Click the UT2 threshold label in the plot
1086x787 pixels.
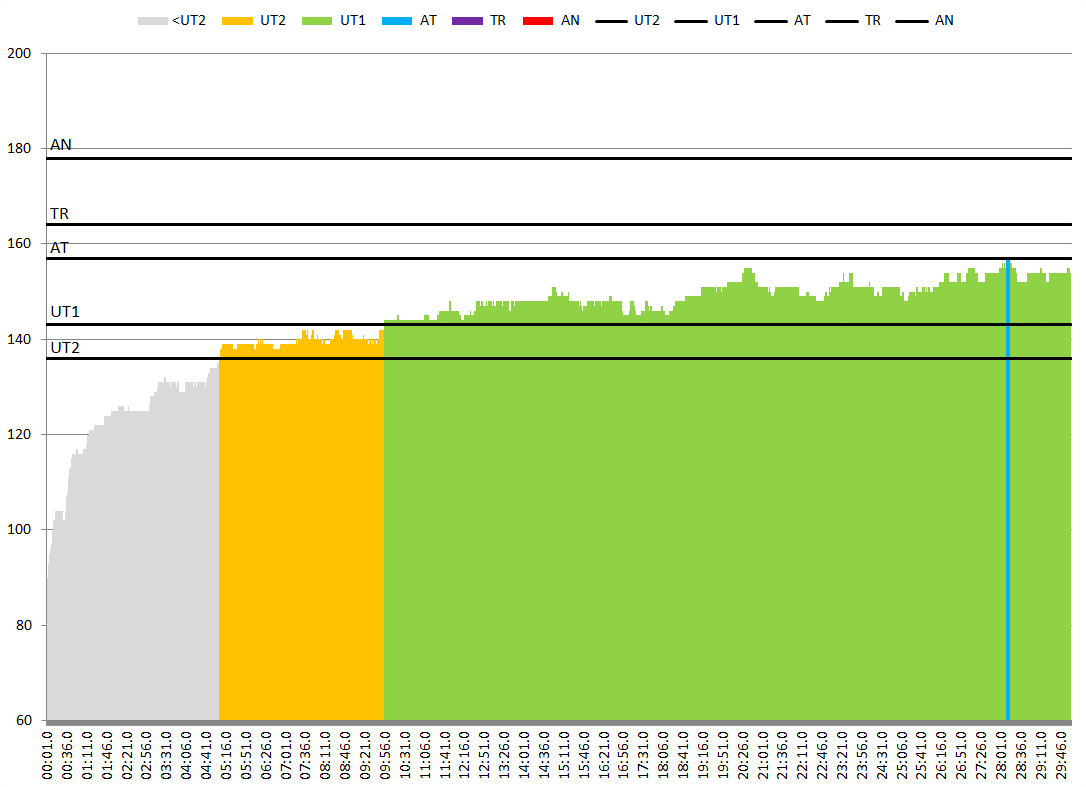(65, 348)
